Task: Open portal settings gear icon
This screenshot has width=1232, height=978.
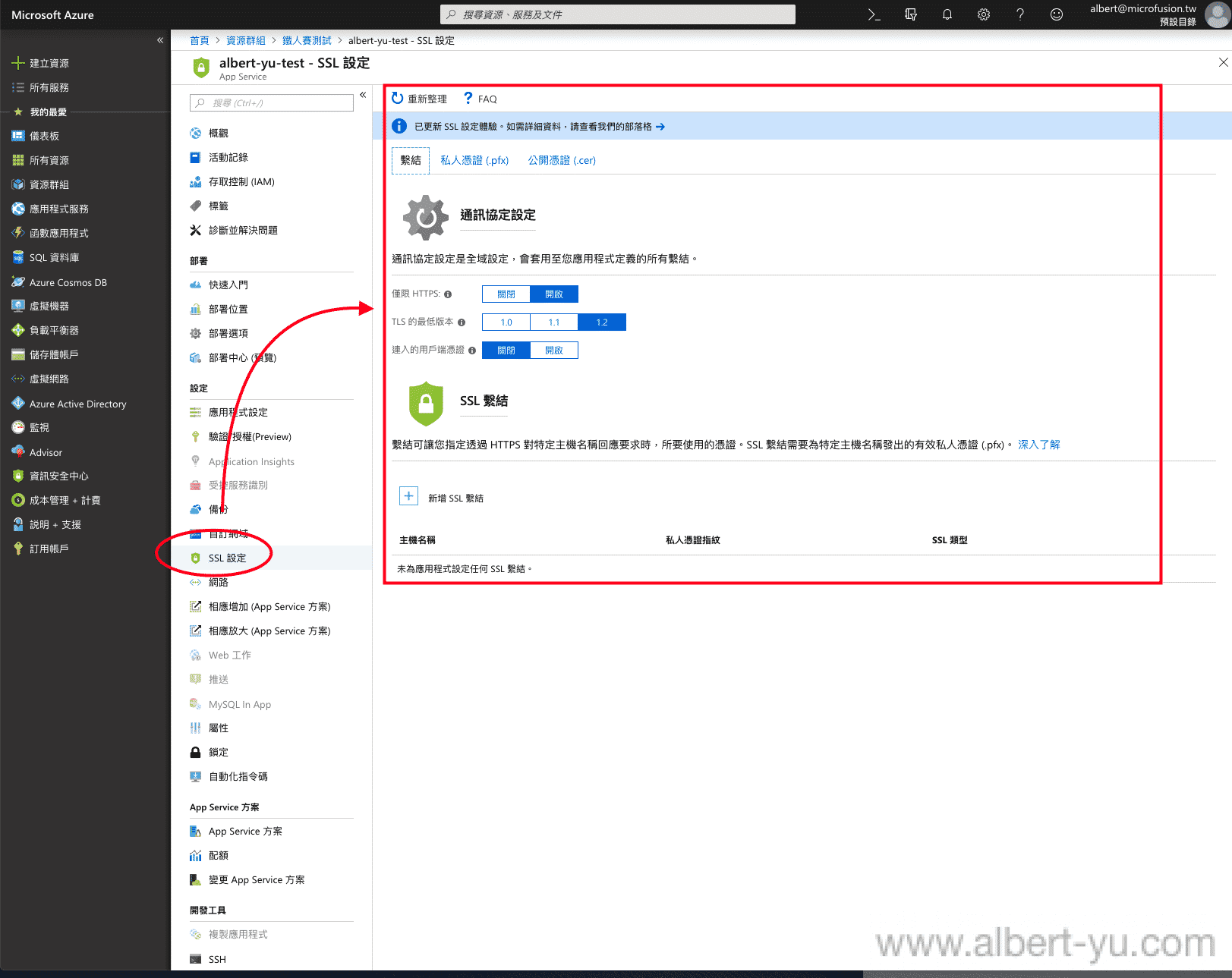Action: click(984, 14)
